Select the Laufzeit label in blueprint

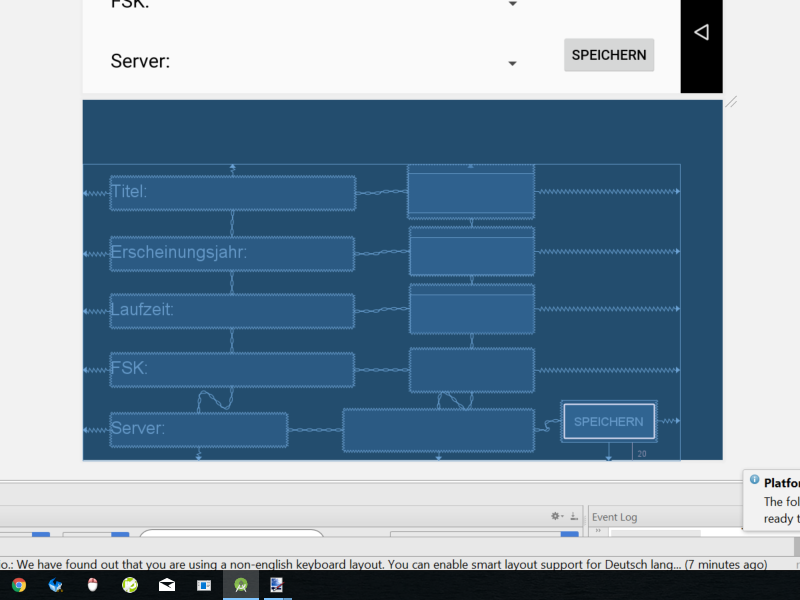pyautogui.click(x=232, y=310)
